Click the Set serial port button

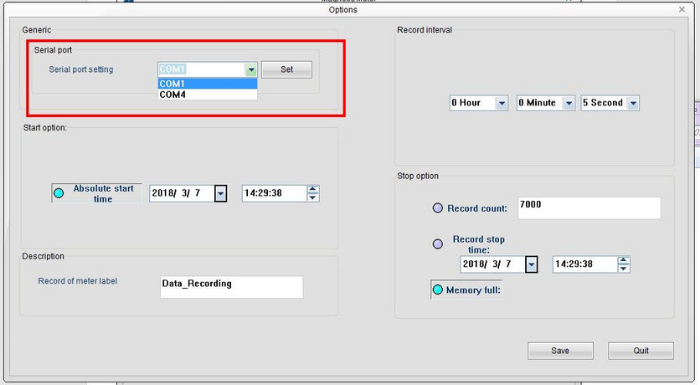click(287, 70)
